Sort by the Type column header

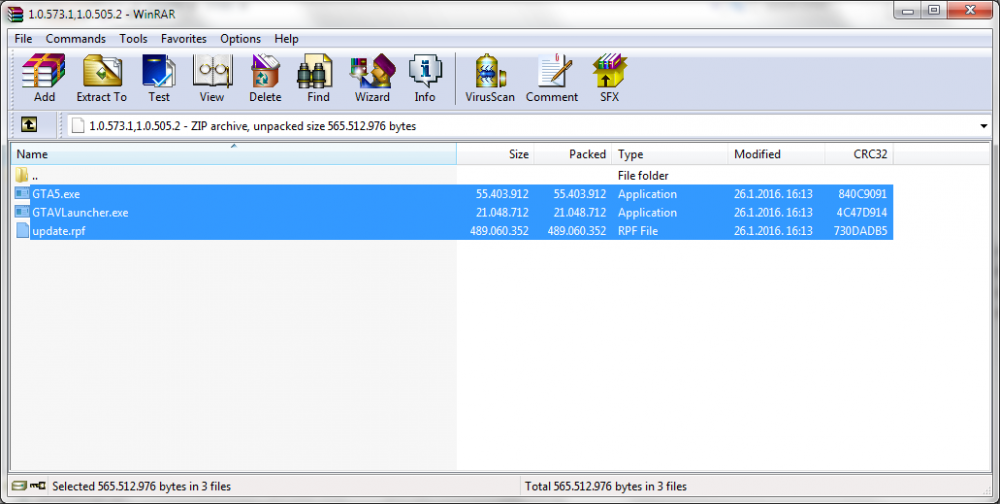(670, 154)
